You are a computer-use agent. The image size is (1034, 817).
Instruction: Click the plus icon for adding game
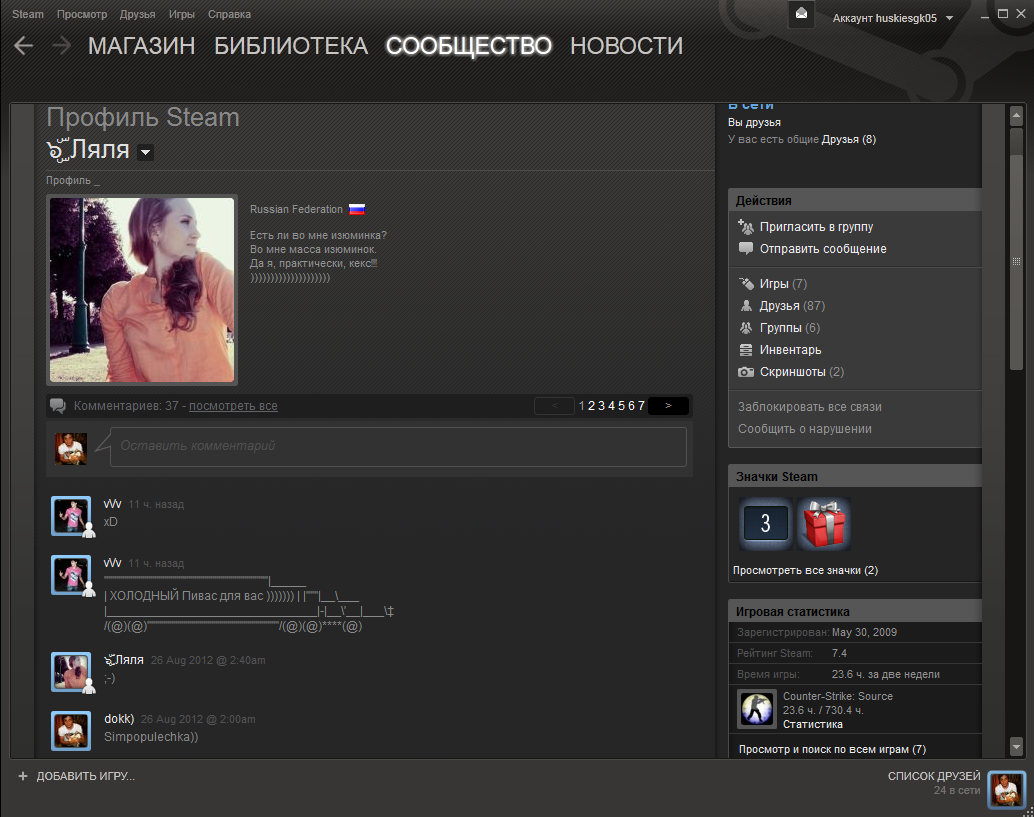[23, 776]
